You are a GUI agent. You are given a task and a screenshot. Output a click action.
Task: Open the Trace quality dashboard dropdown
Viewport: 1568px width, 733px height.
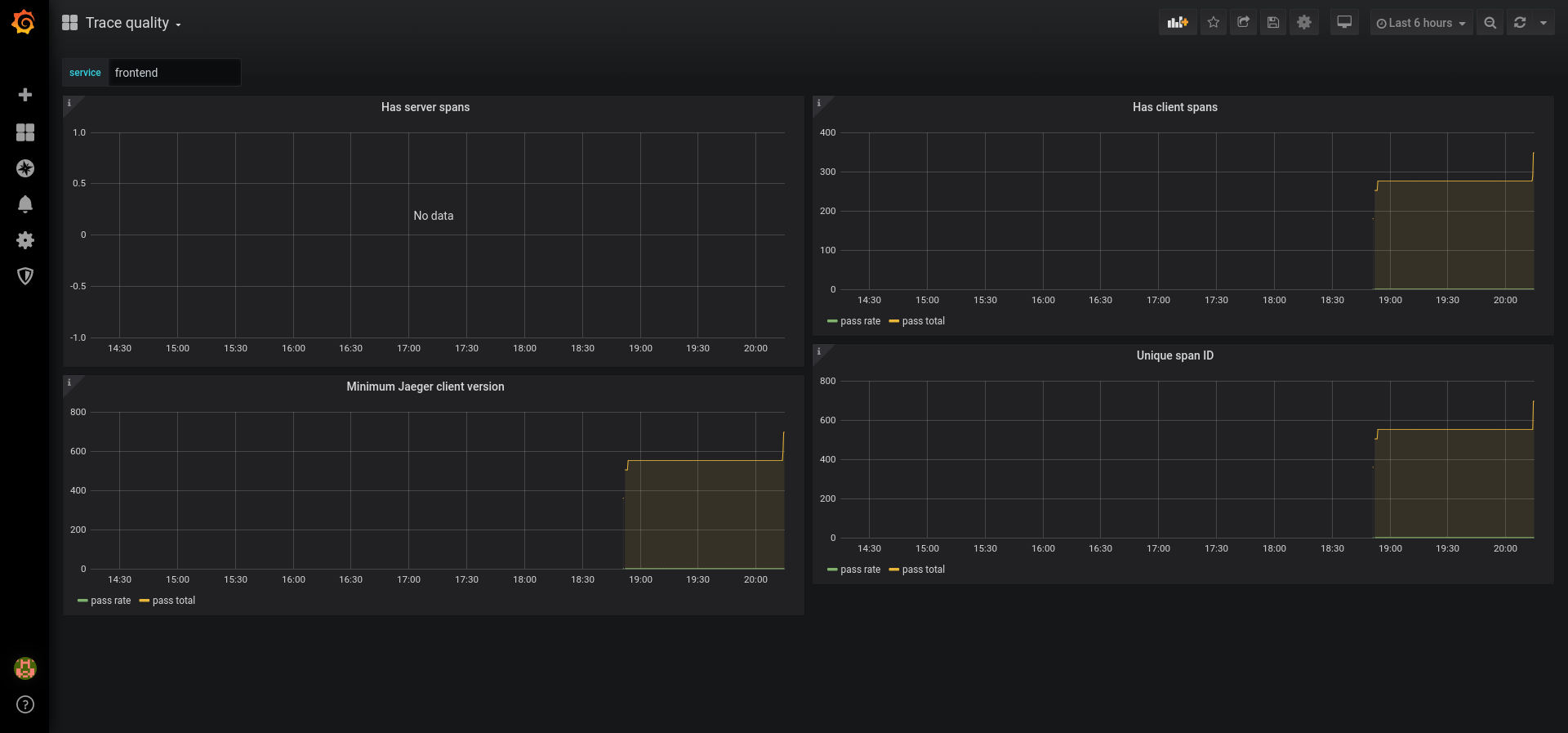(x=133, y=23)
